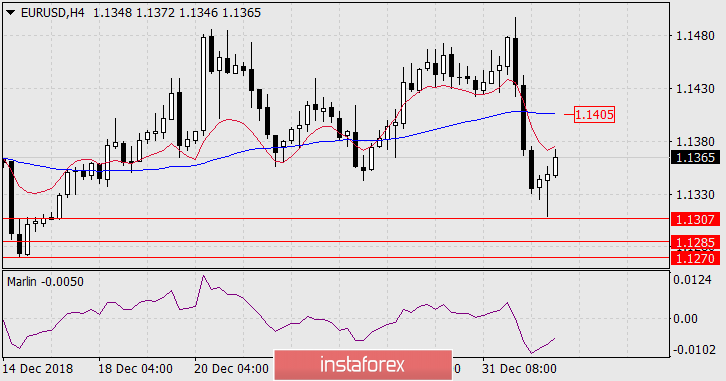Select the 20 Dec 04:00 time label
726x381 pixels.
pos(231,369)
